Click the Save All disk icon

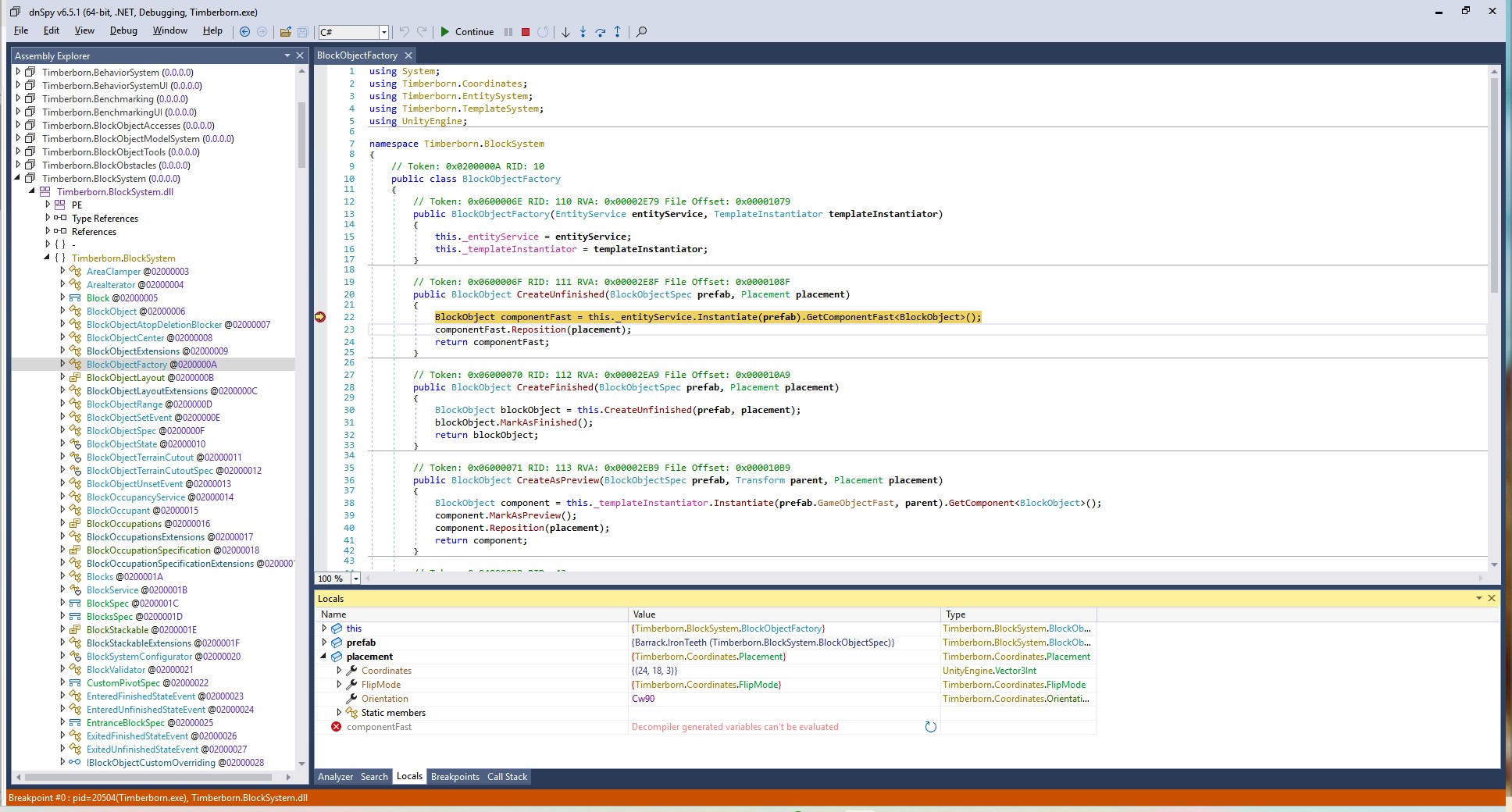click(302, 32)
